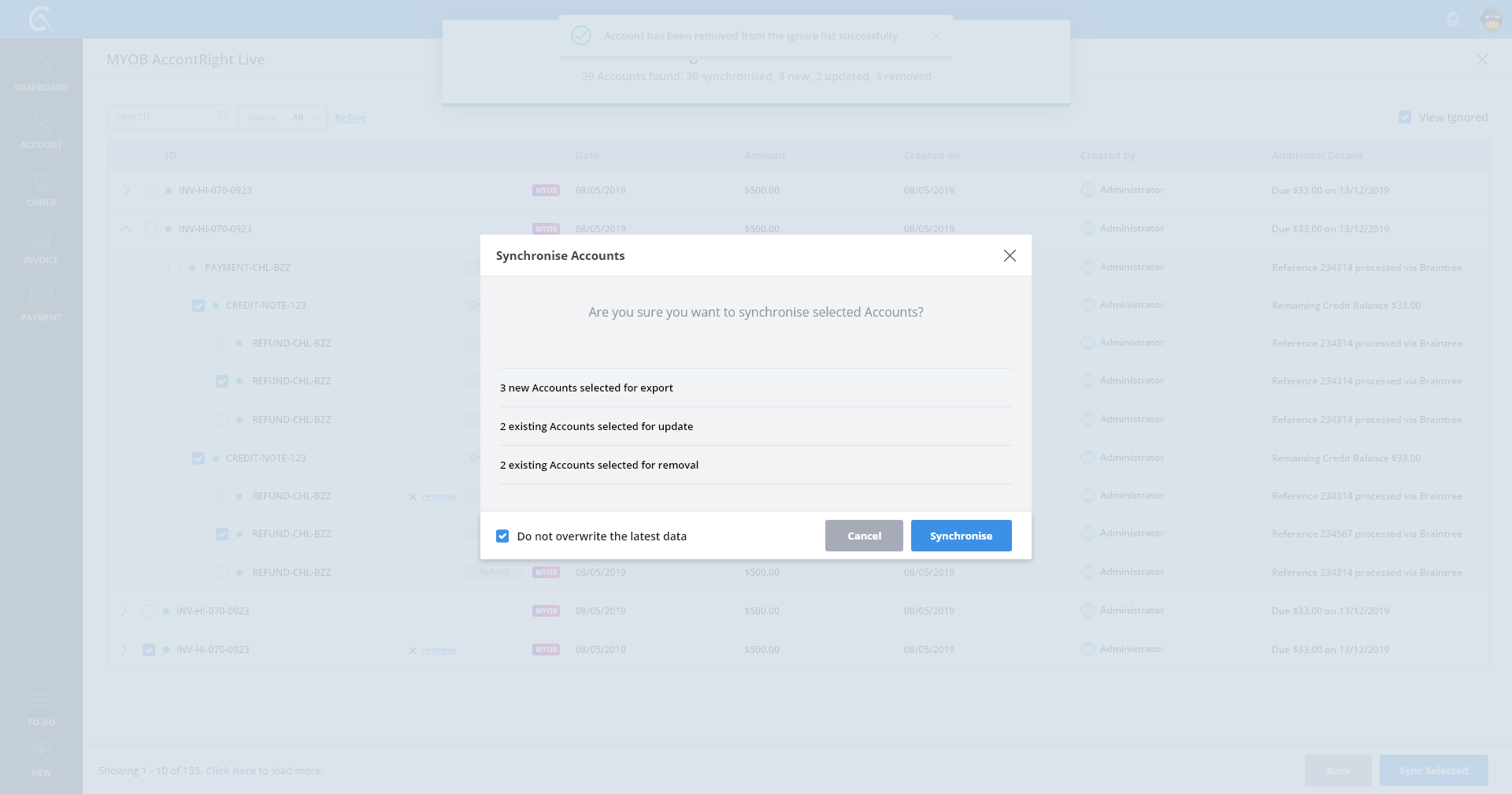Screen dimensions: 1512x794
Task: Open the Dashboard sidebar icon
Action: [x=41, y=69]
